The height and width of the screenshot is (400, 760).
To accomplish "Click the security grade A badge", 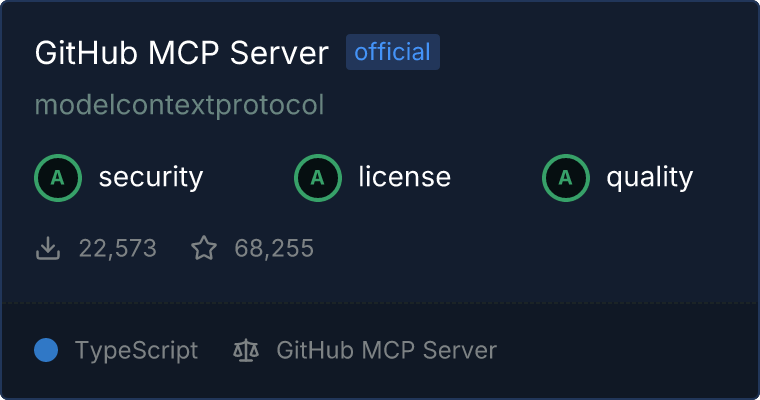I will [58, 178].
